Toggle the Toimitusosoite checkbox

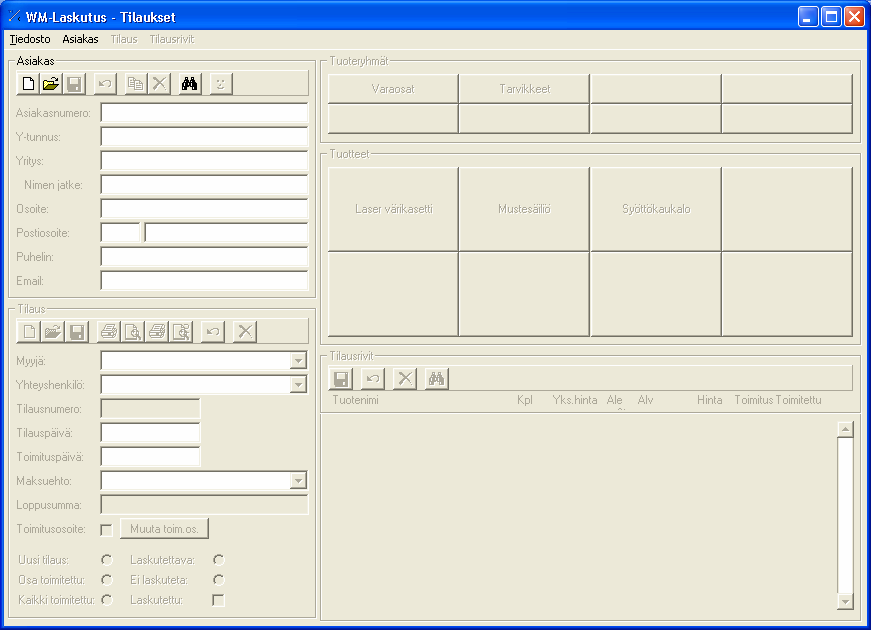[x=107, y=530]
